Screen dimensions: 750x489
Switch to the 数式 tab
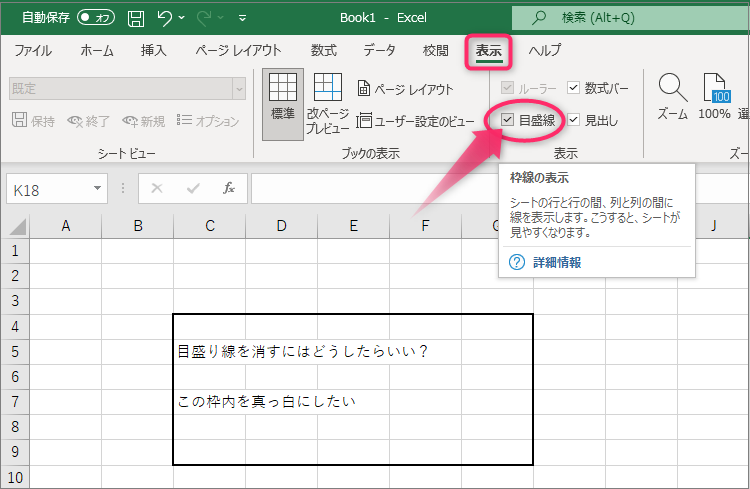pyautogui.click(x=324, y=50)
